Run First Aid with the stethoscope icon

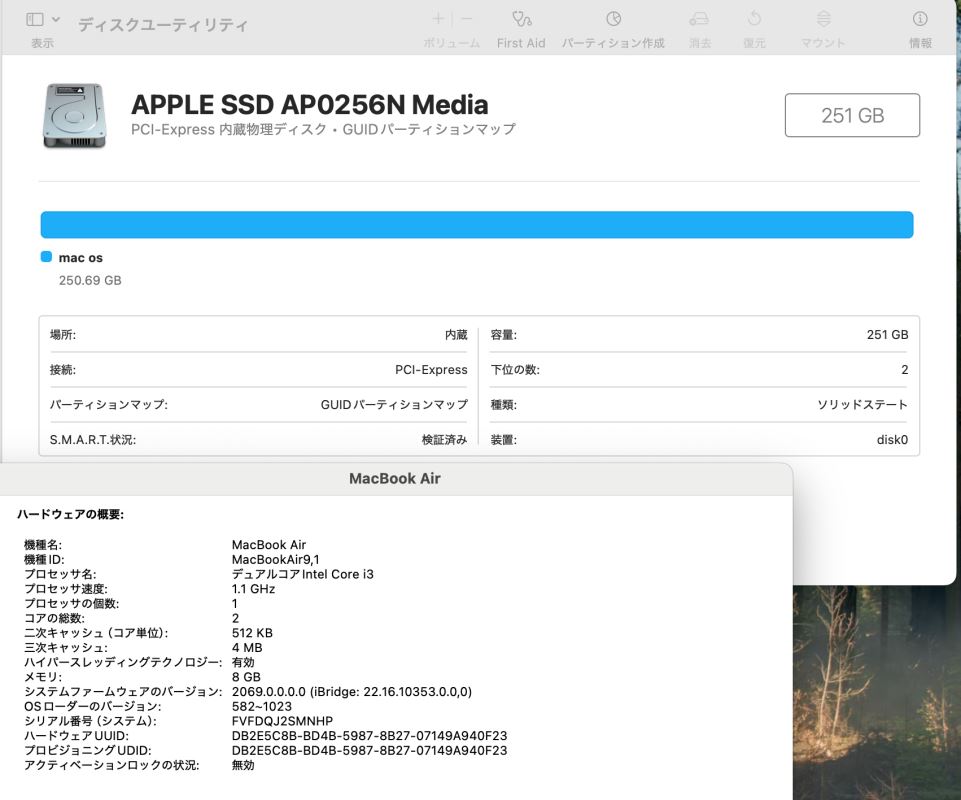[x=521, y=20]
